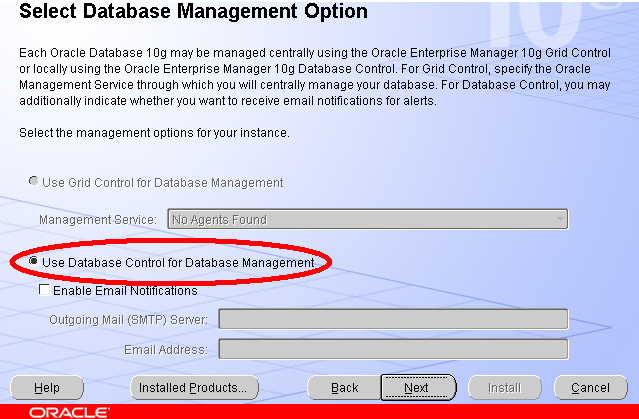
Task: Click the Management Service label
Action: click(98, 220)
